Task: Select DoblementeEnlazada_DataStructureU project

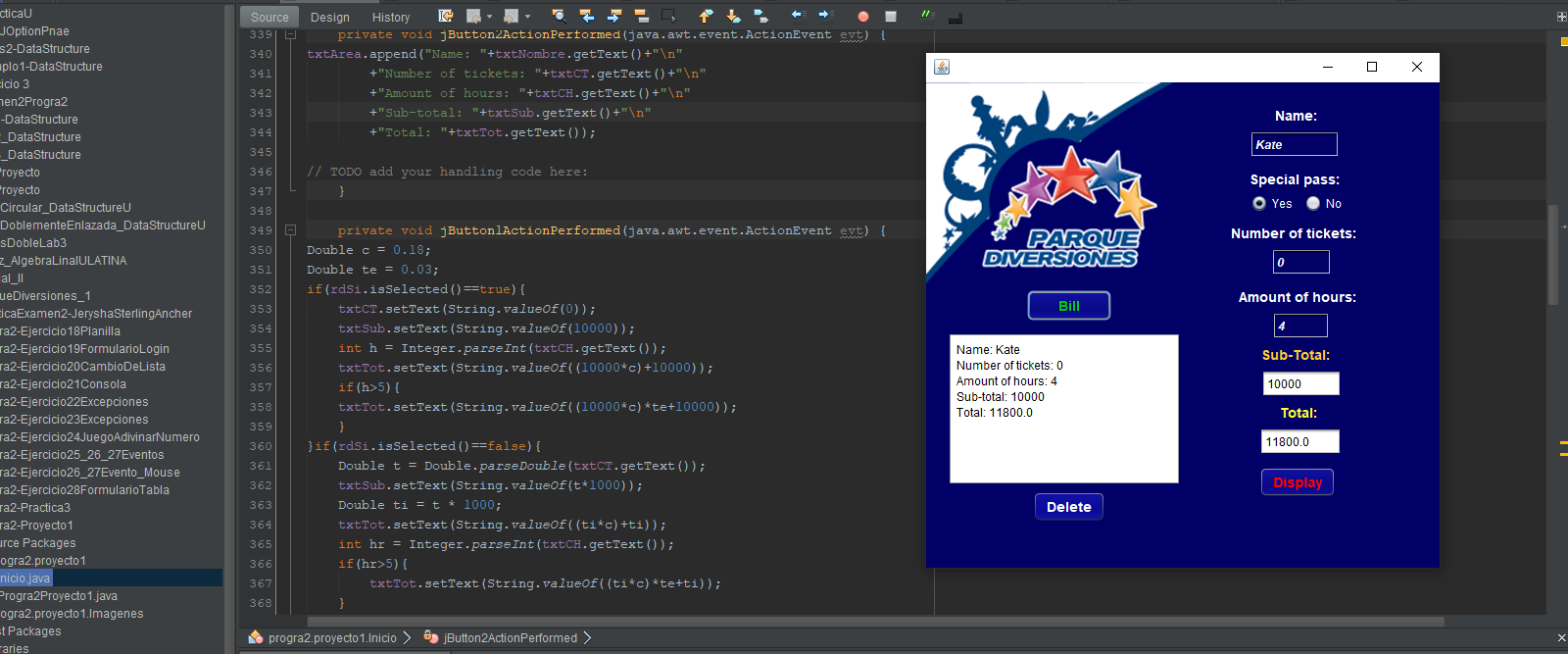Action: 103,226
